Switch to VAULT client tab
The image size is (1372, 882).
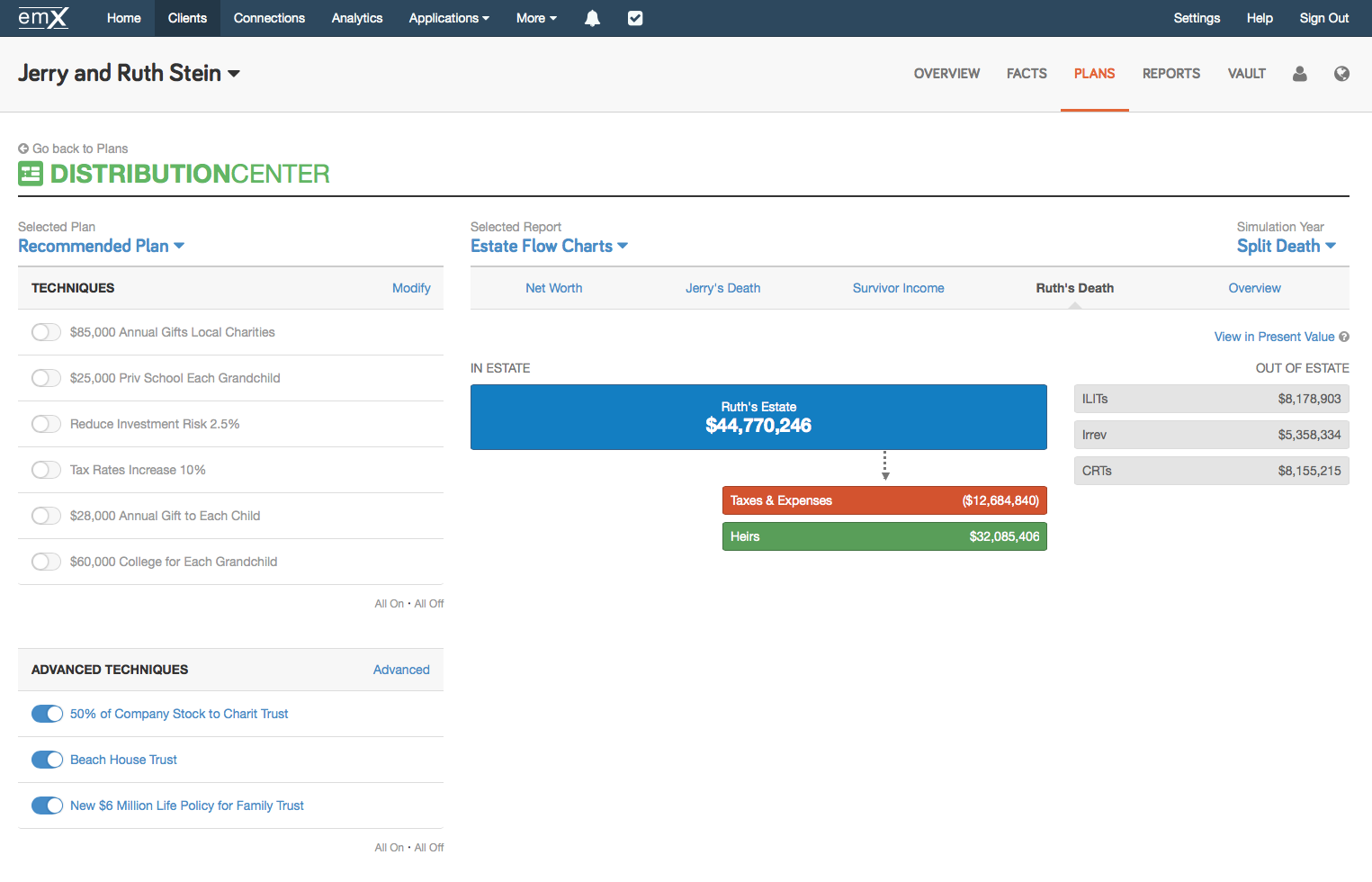point(1246,74)
